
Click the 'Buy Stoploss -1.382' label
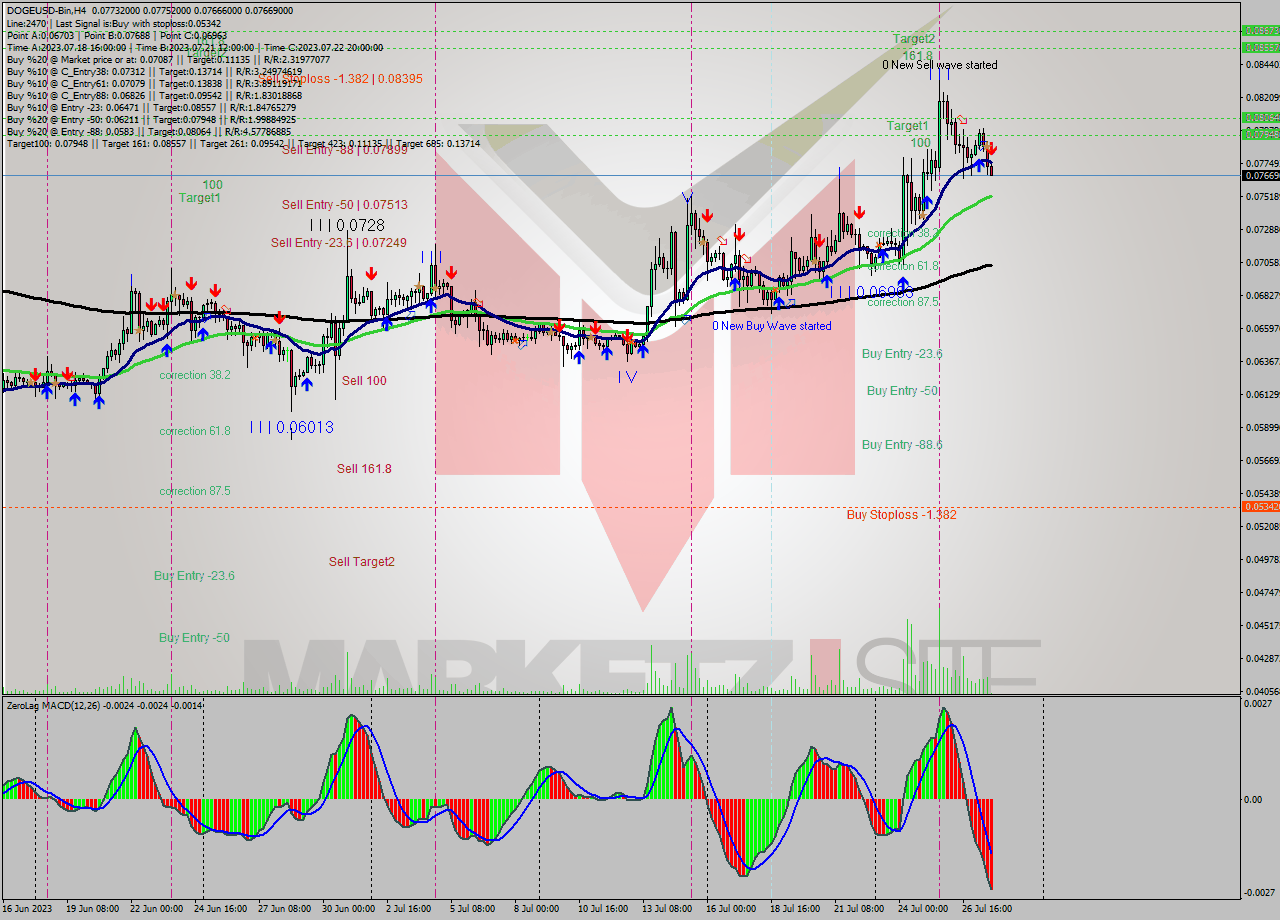click(x=902, y=515)
